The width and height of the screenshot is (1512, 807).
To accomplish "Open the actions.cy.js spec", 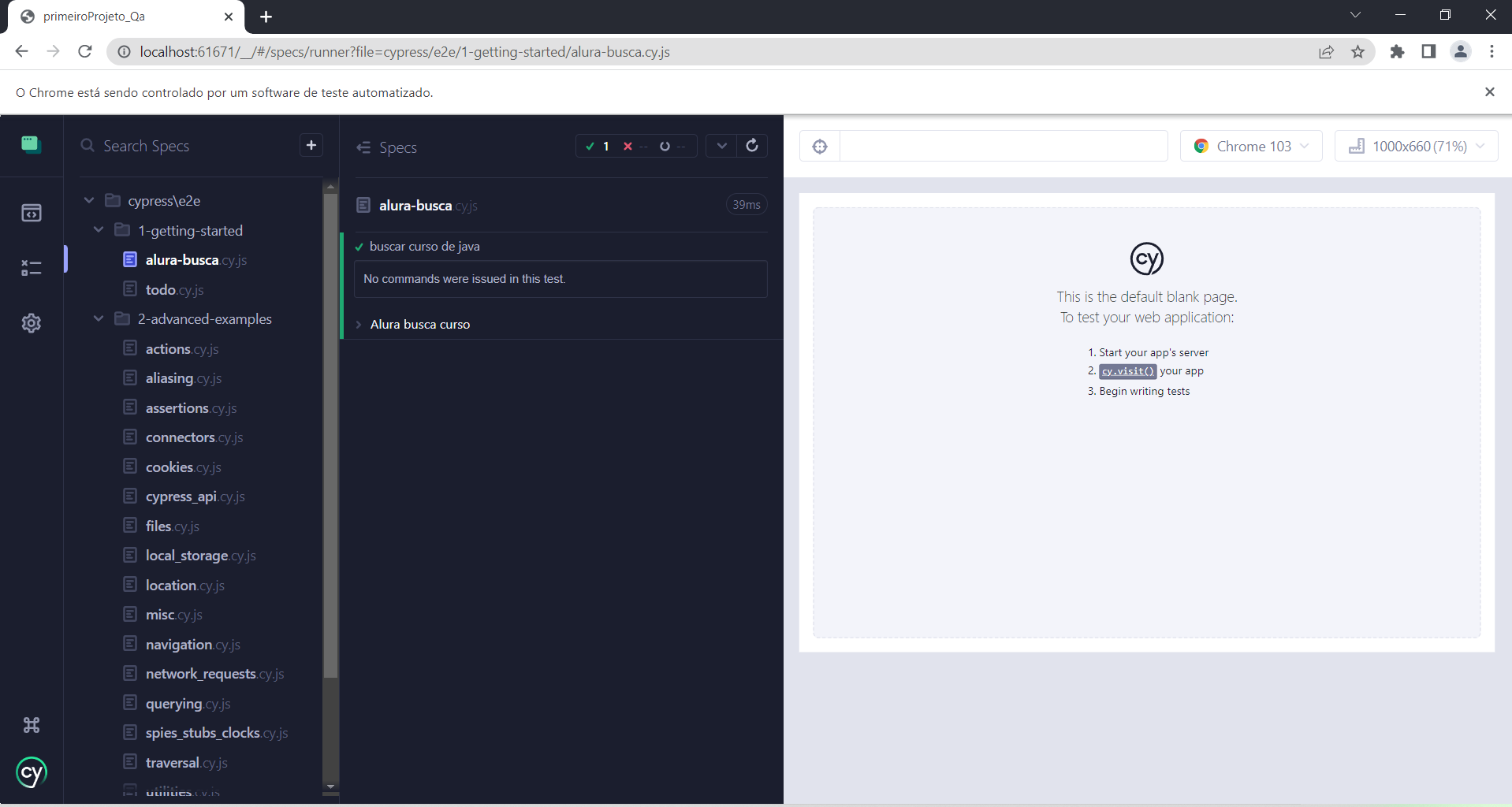I will coord(181,349).
